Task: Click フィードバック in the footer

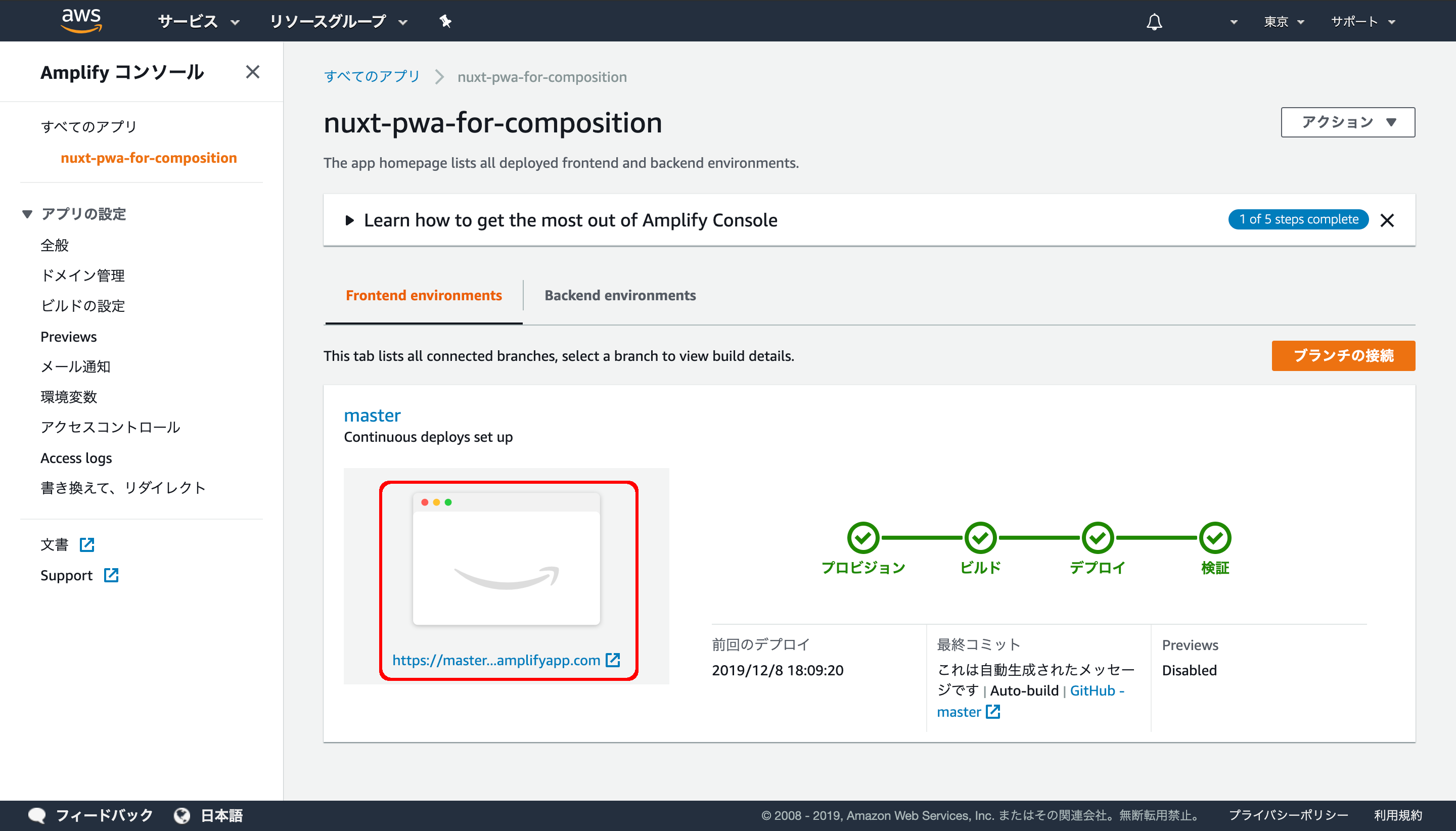Action: click(104, 816)
